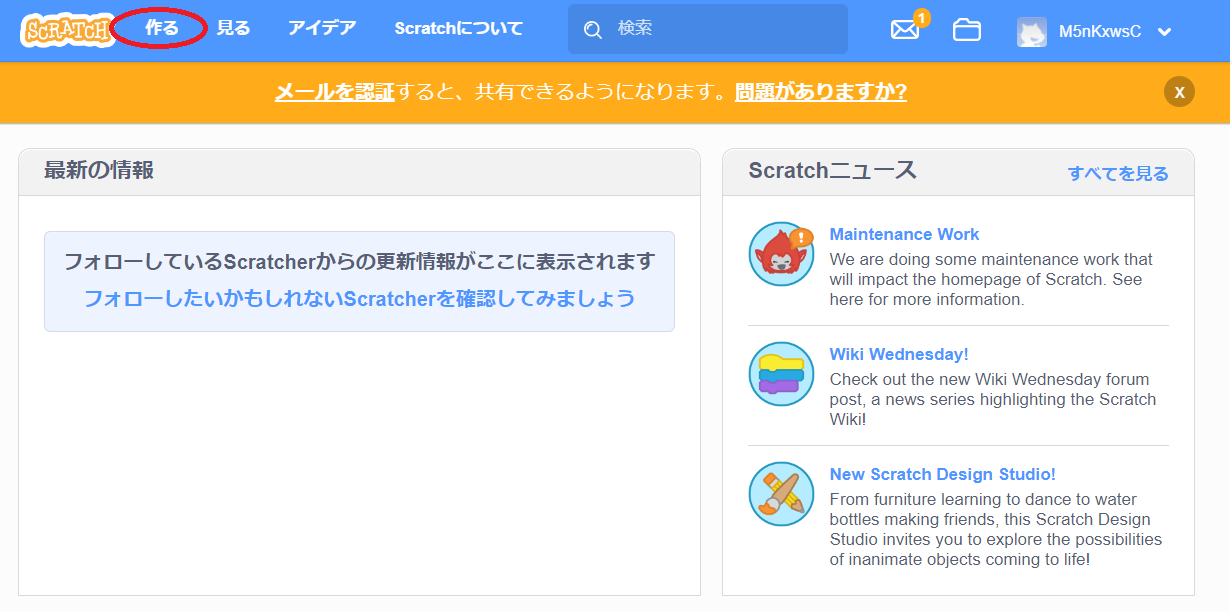The width and height of the screenshot is (1230, 612).
Task: Click the 最新の情報 heading
Action: (99, 170)
